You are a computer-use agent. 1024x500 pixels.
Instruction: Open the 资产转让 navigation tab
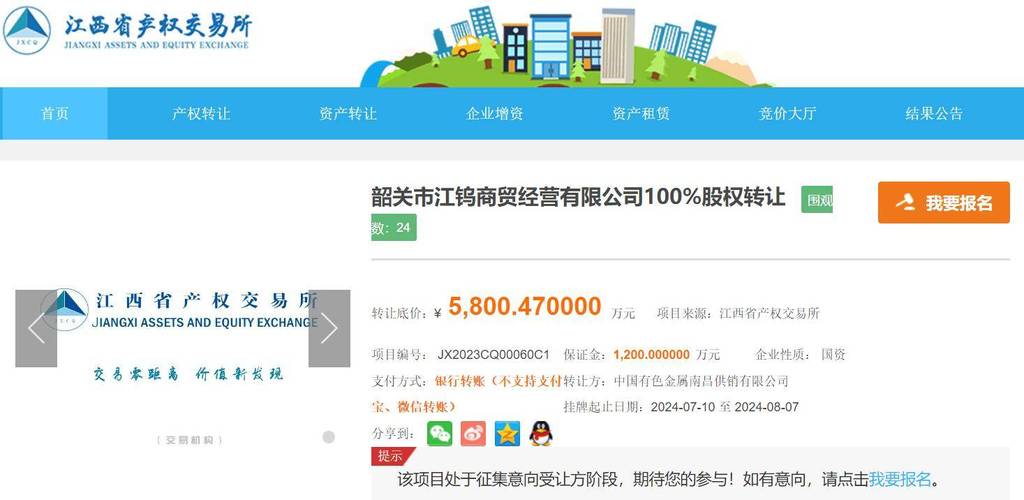(x=348, y=114)
